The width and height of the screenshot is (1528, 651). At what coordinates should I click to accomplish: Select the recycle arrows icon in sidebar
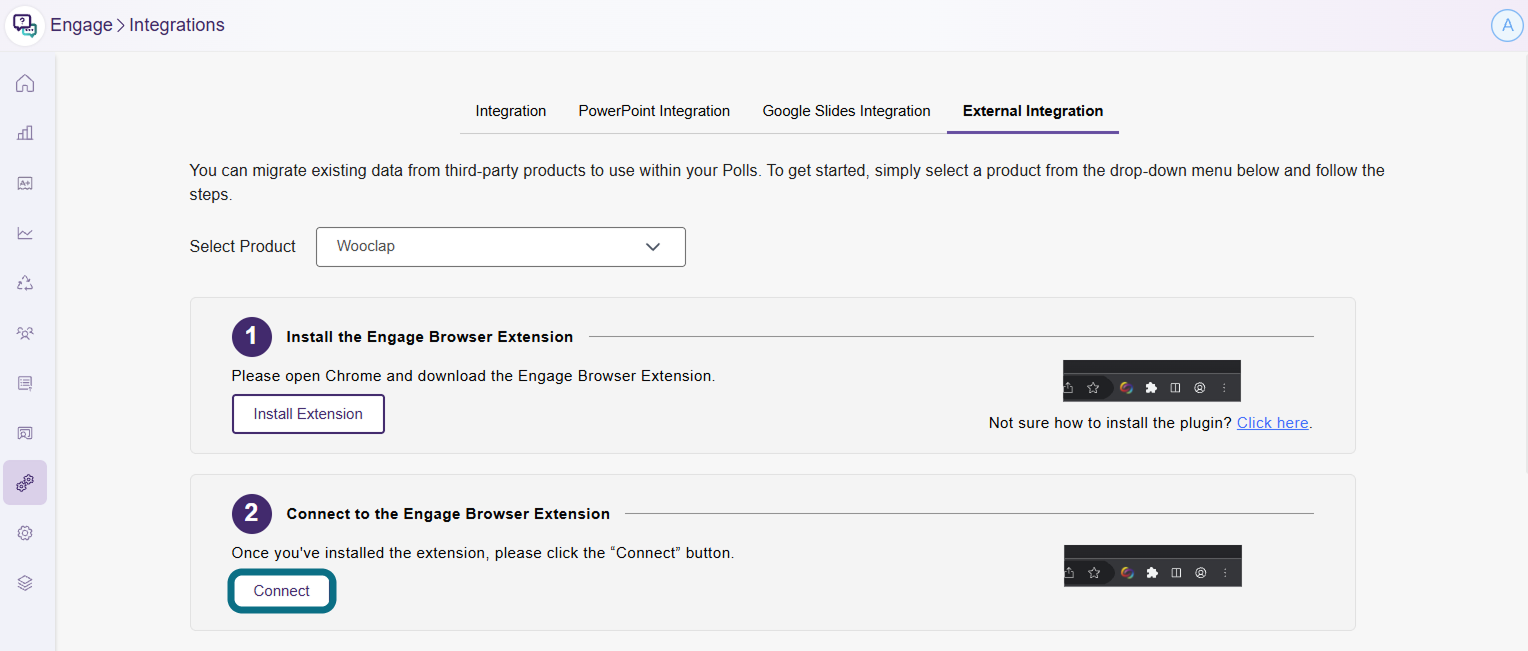click(25, 283)
